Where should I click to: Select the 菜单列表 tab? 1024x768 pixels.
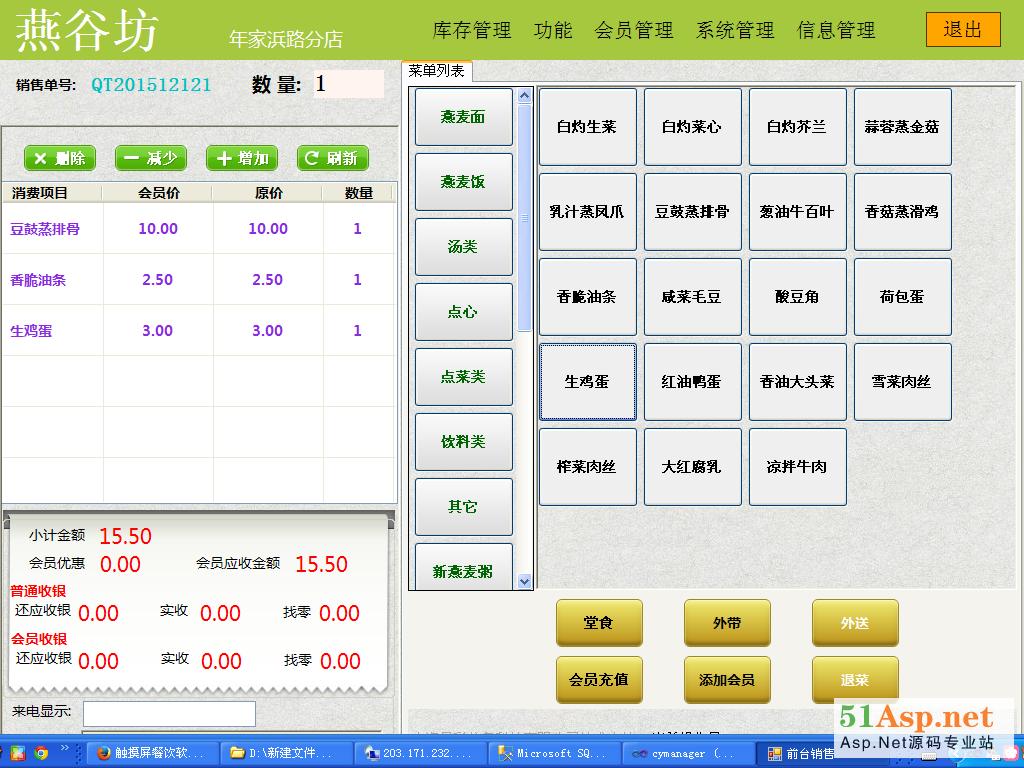click(437, 71)
